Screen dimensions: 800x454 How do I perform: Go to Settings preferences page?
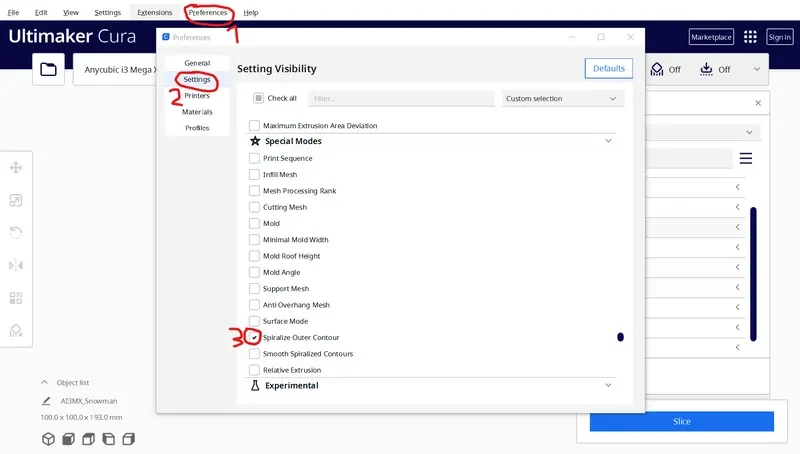click(197, 79)
